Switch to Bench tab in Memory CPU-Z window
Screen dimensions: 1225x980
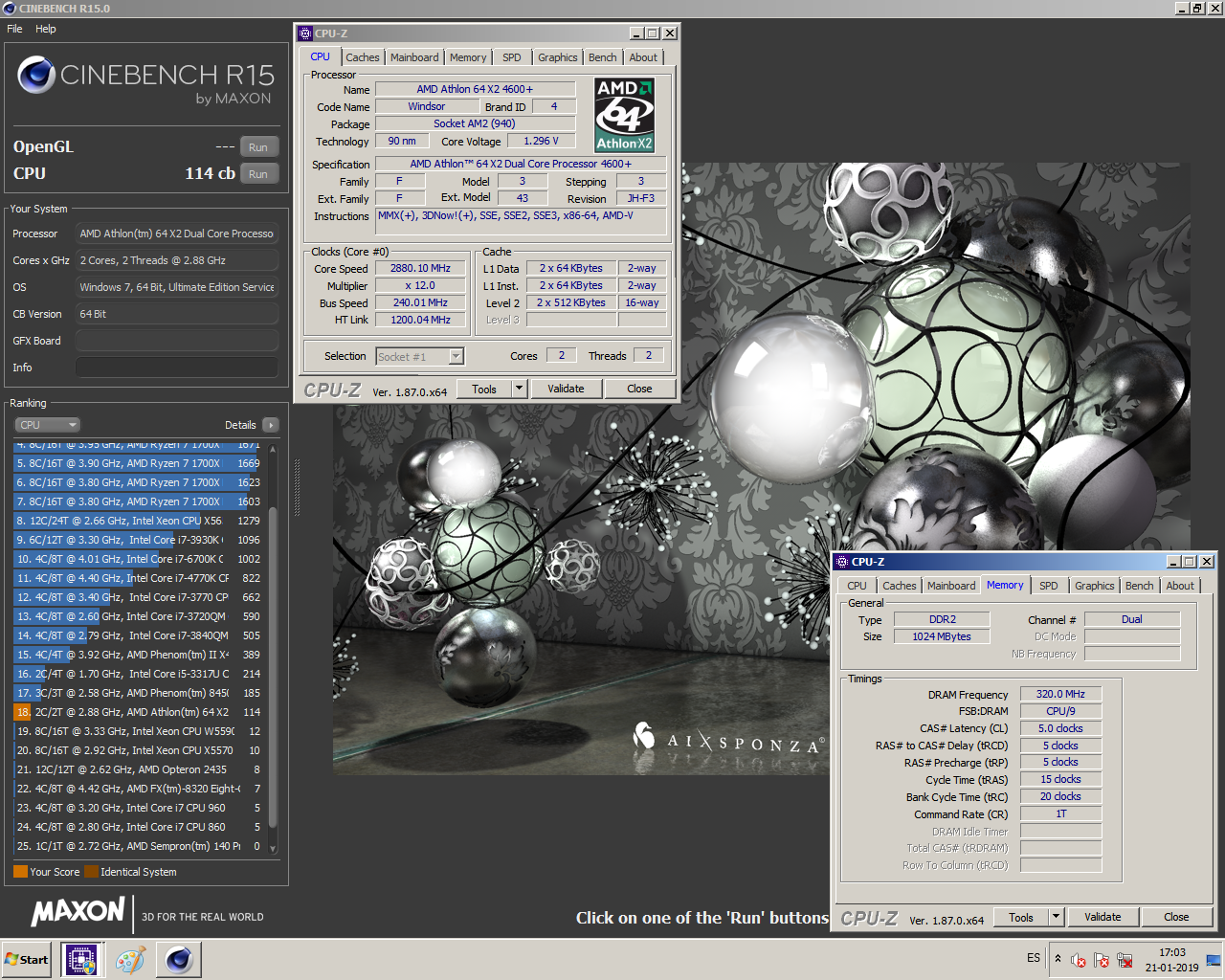[x=1140, y=586]
